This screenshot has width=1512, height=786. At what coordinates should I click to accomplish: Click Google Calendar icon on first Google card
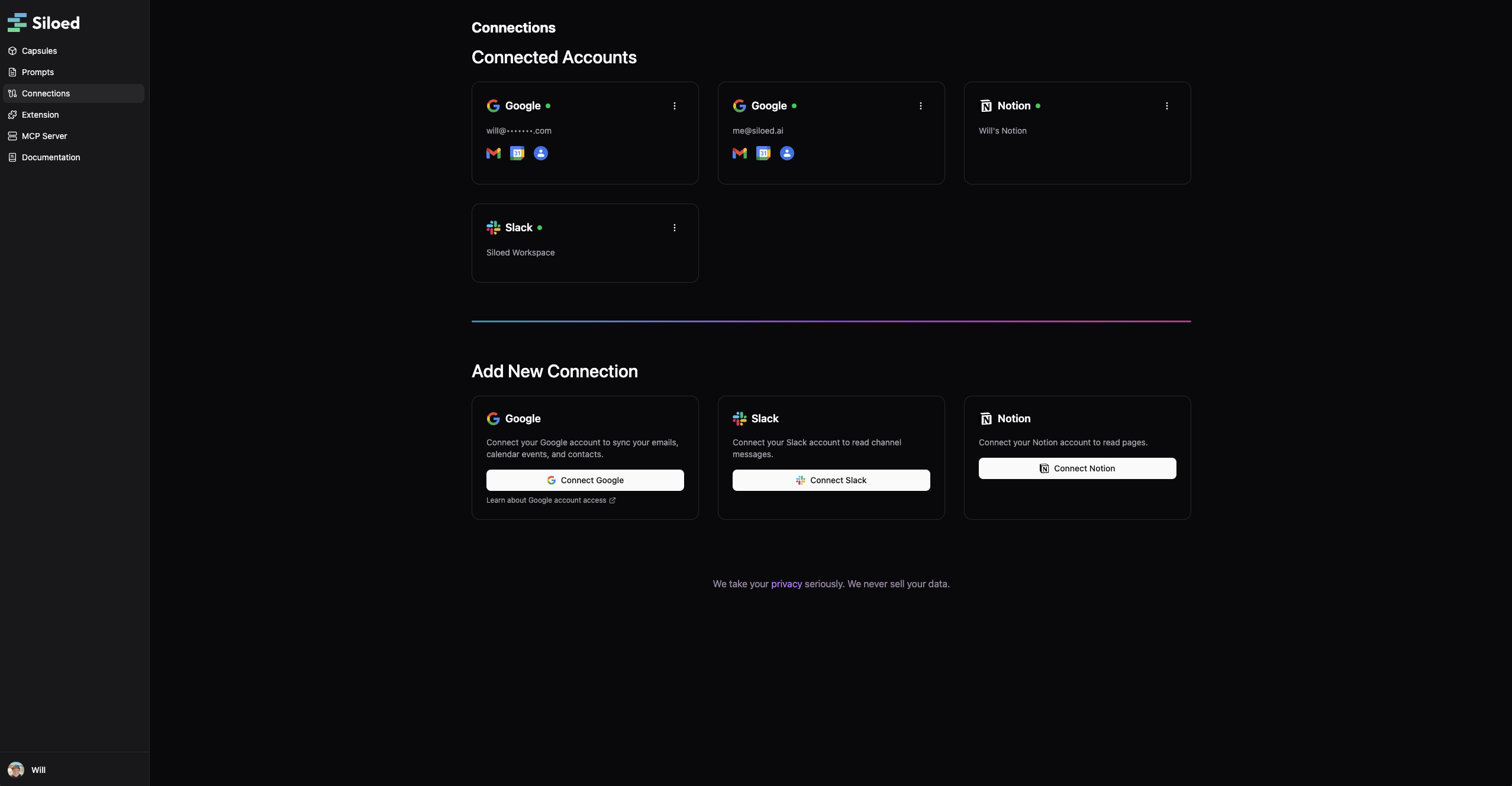pos(517,153)
